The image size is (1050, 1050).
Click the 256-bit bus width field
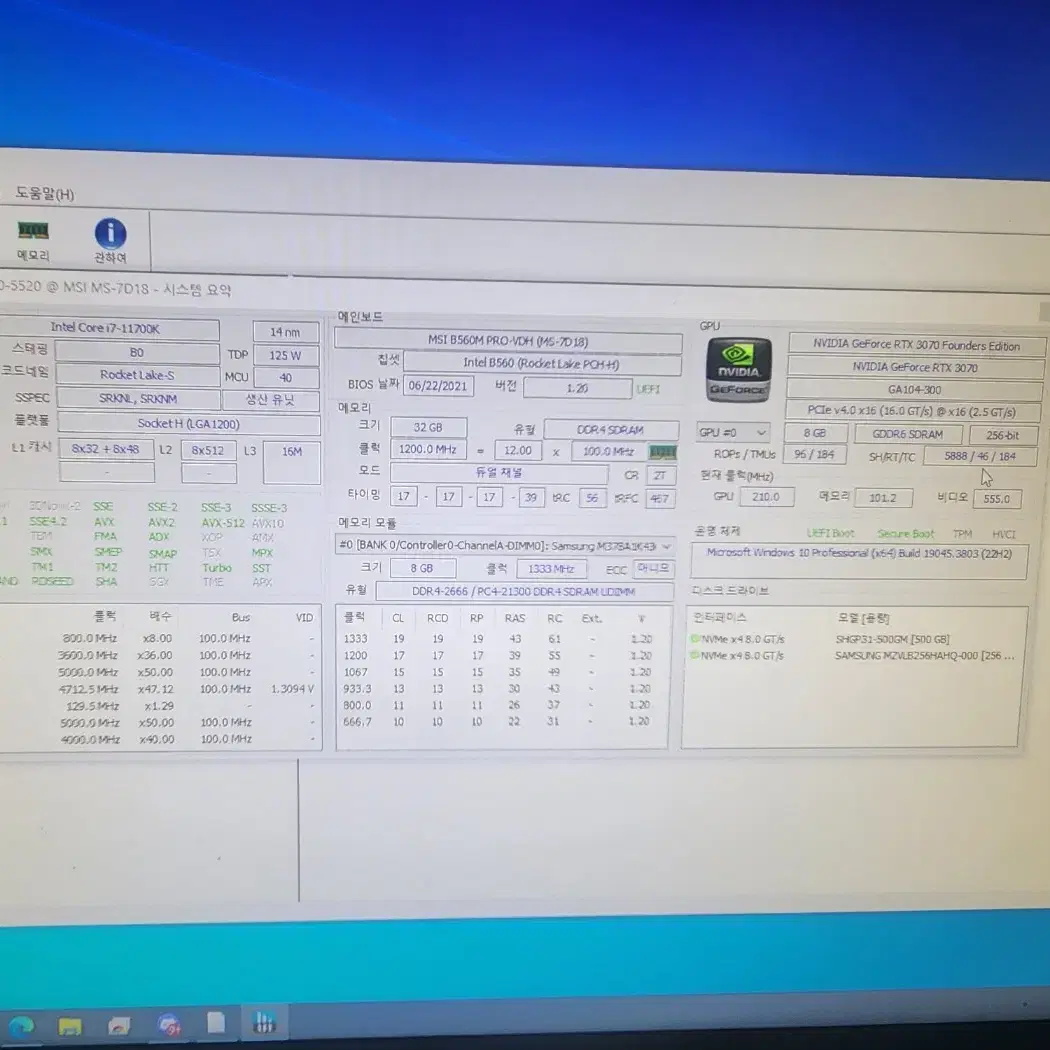pos(1002,435)
